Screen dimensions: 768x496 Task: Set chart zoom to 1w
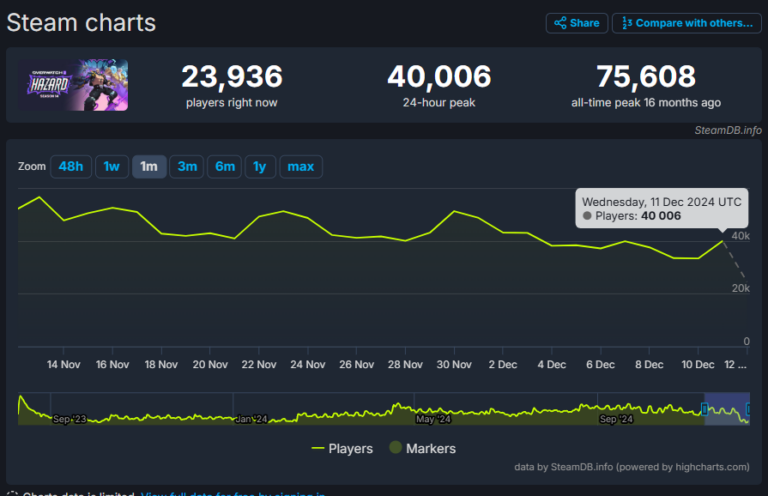112,166
